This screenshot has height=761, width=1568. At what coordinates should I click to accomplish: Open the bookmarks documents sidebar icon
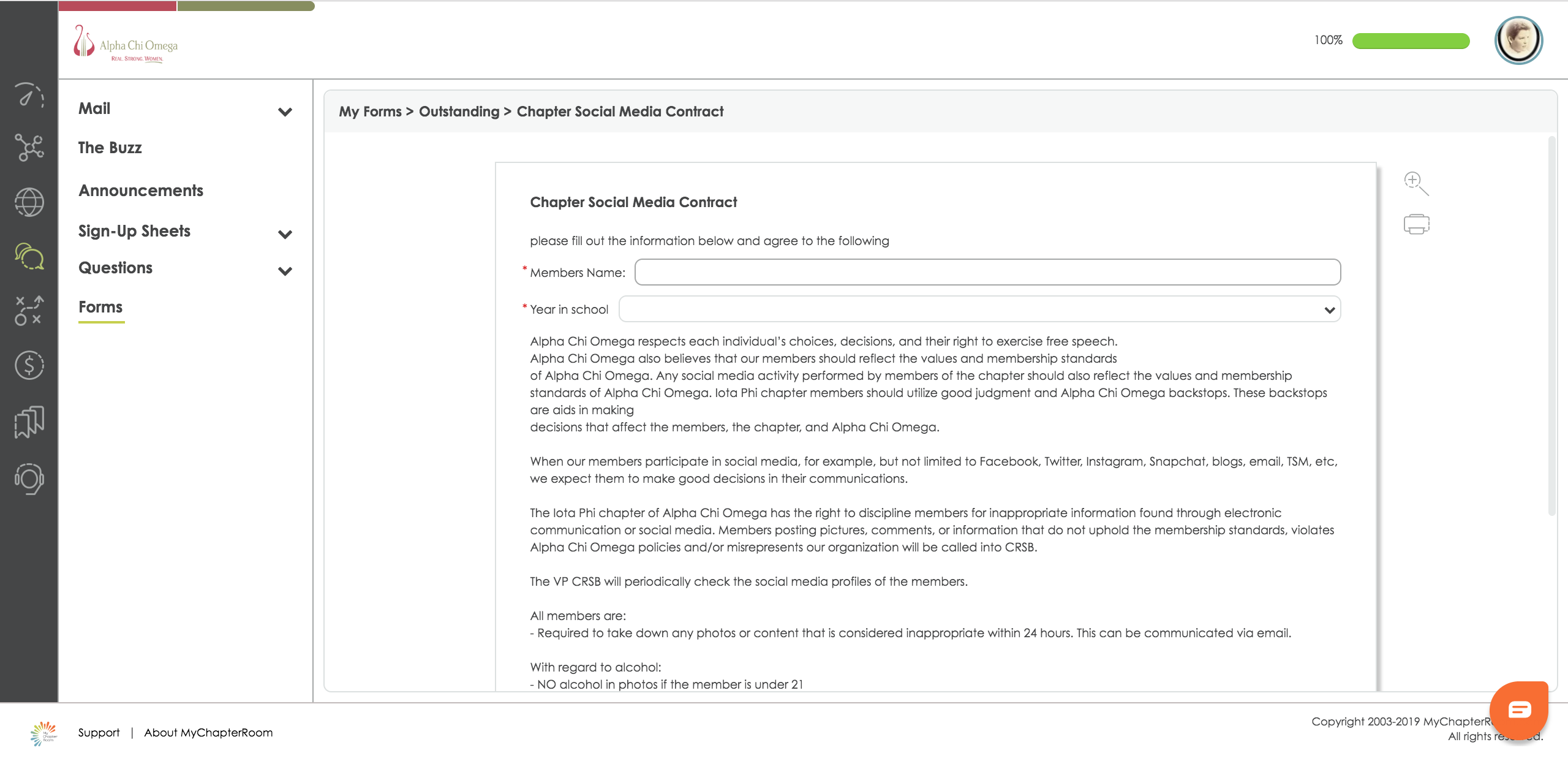pyautogui.click(x=29, y=422)
